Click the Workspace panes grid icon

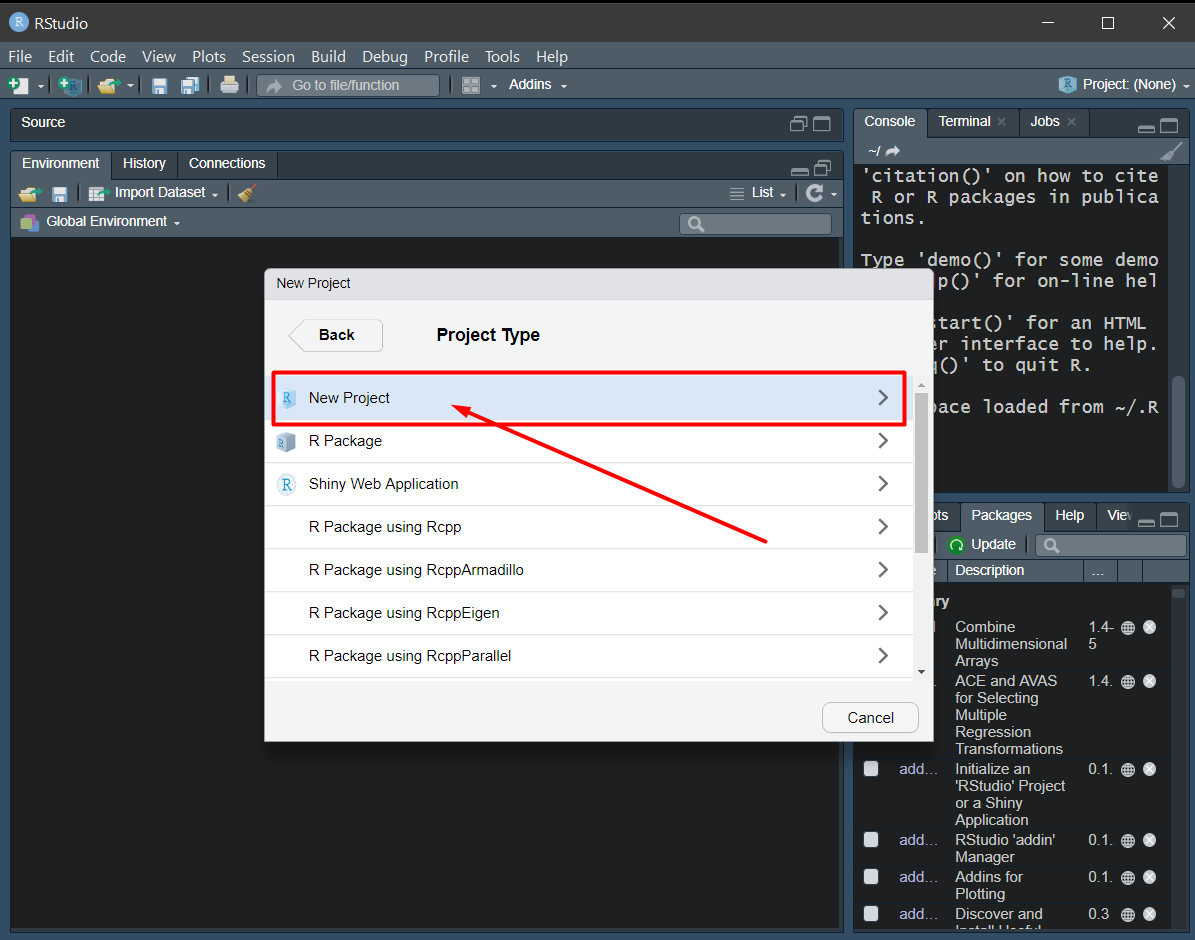coord(471,85)
